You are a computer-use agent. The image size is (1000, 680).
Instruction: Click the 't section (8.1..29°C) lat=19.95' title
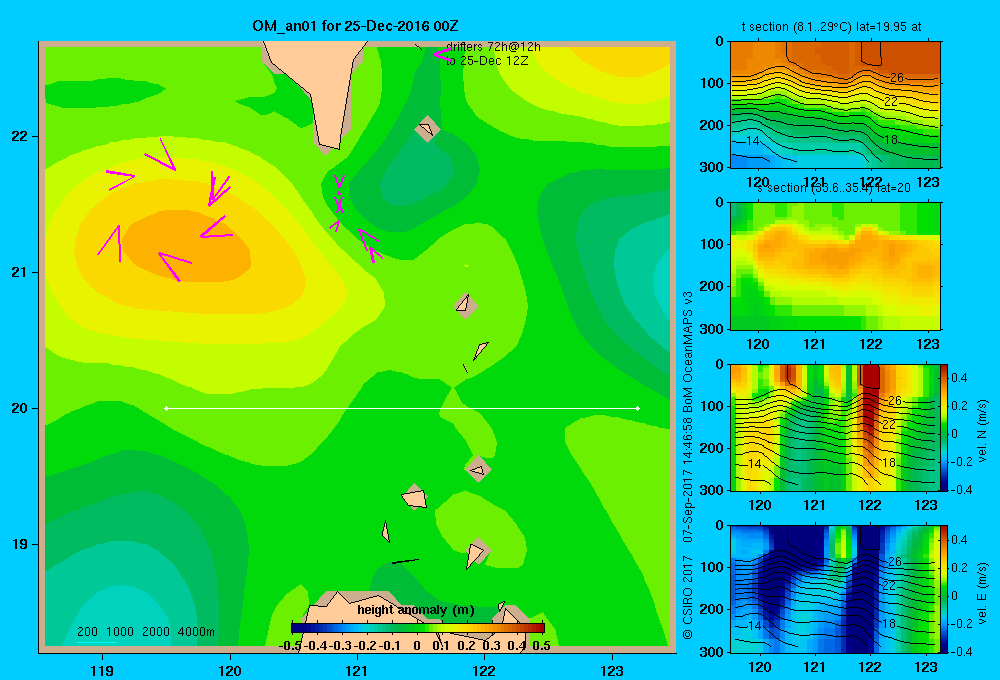pos(831,27)
